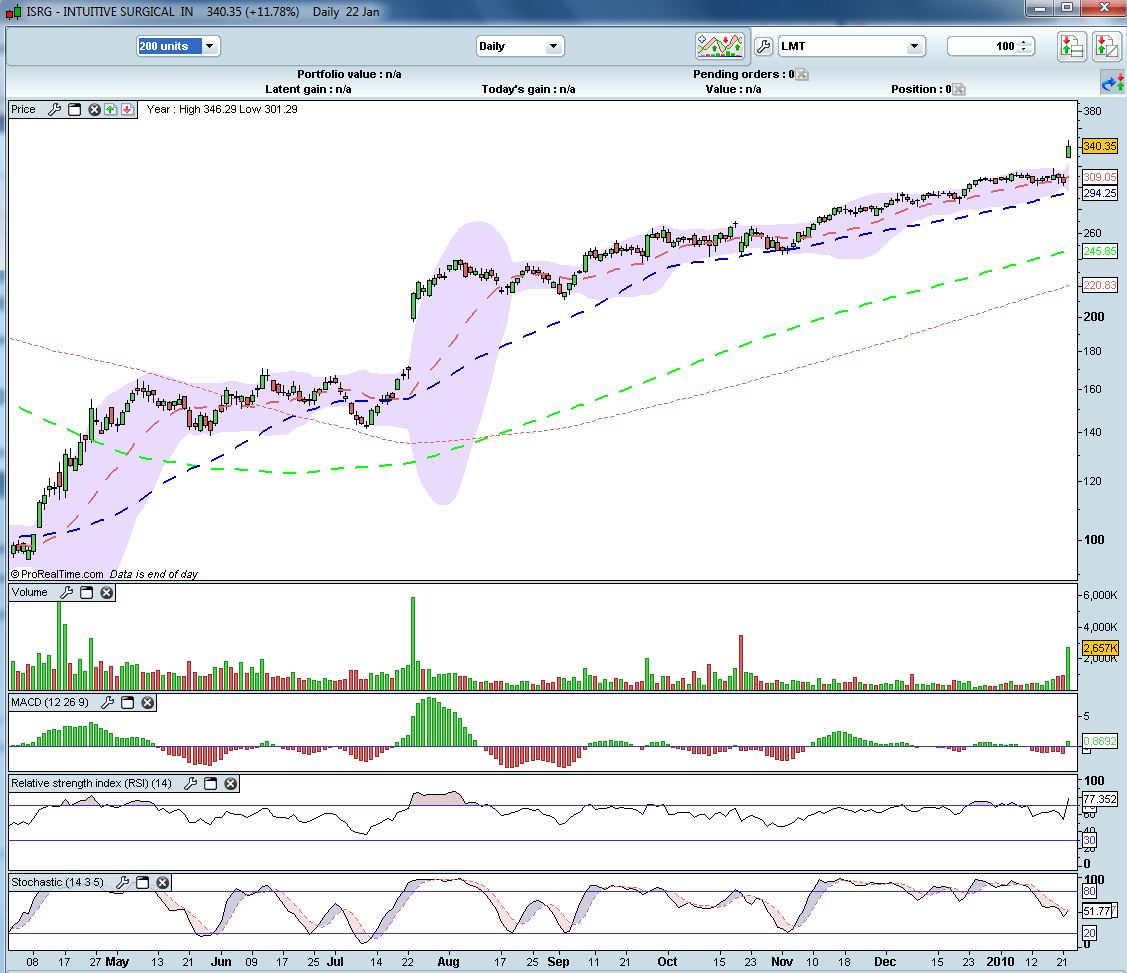
Task: Close the MACD indicator panel
Action: click(x=147, y=702)
